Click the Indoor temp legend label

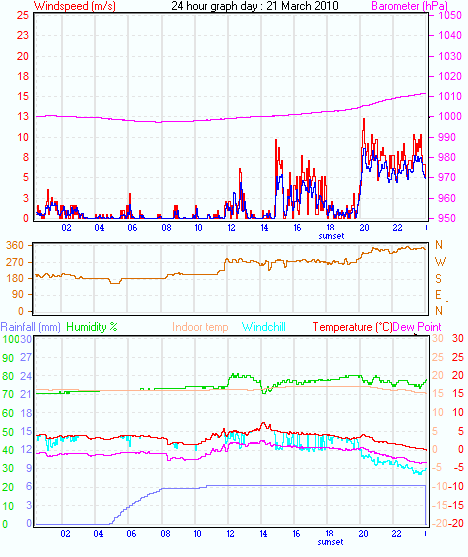point(200,327)
